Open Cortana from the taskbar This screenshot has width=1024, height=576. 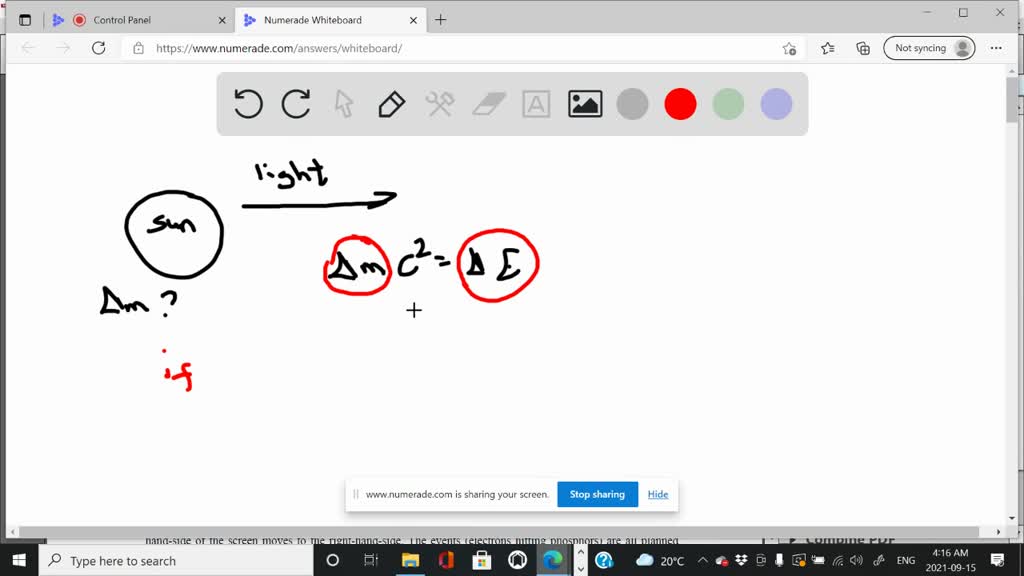332,560
